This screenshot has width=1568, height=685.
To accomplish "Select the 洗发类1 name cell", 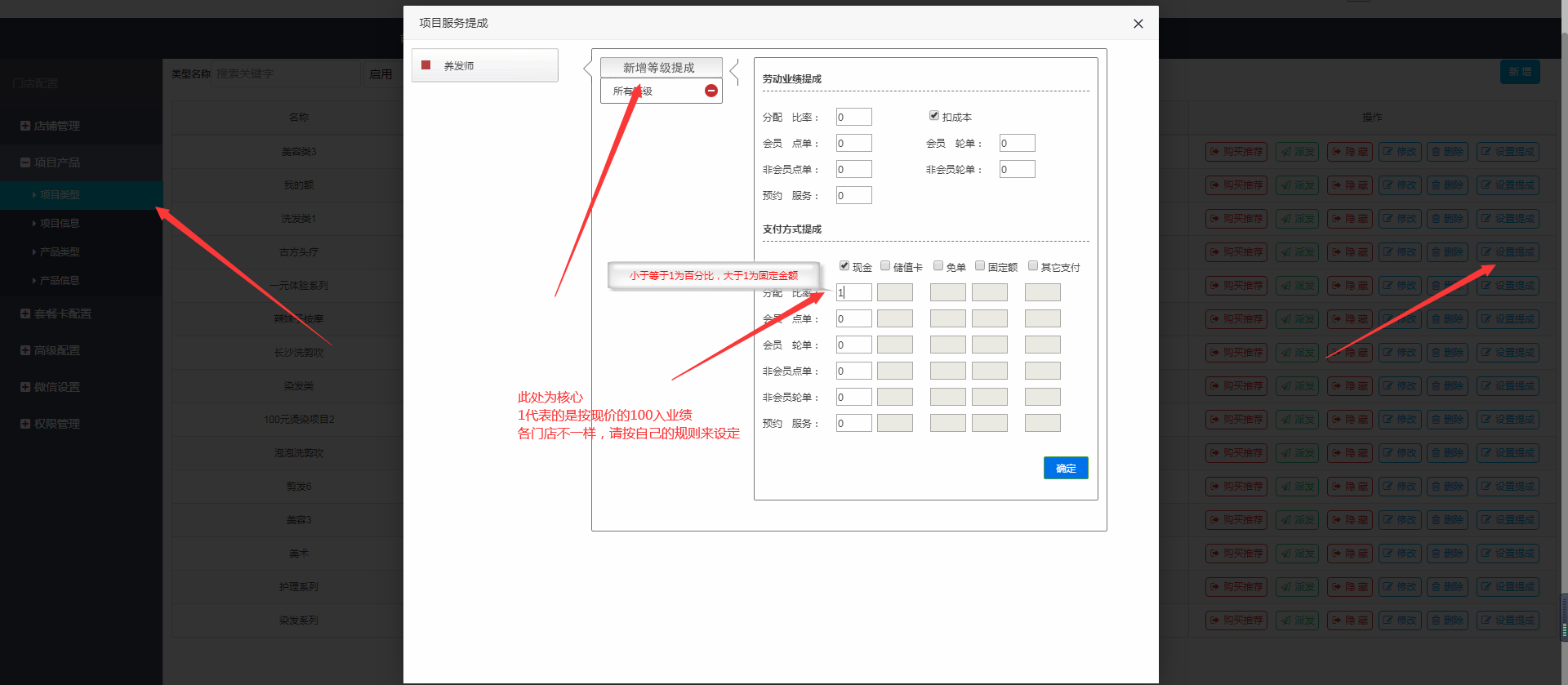I will coord(299,219).
